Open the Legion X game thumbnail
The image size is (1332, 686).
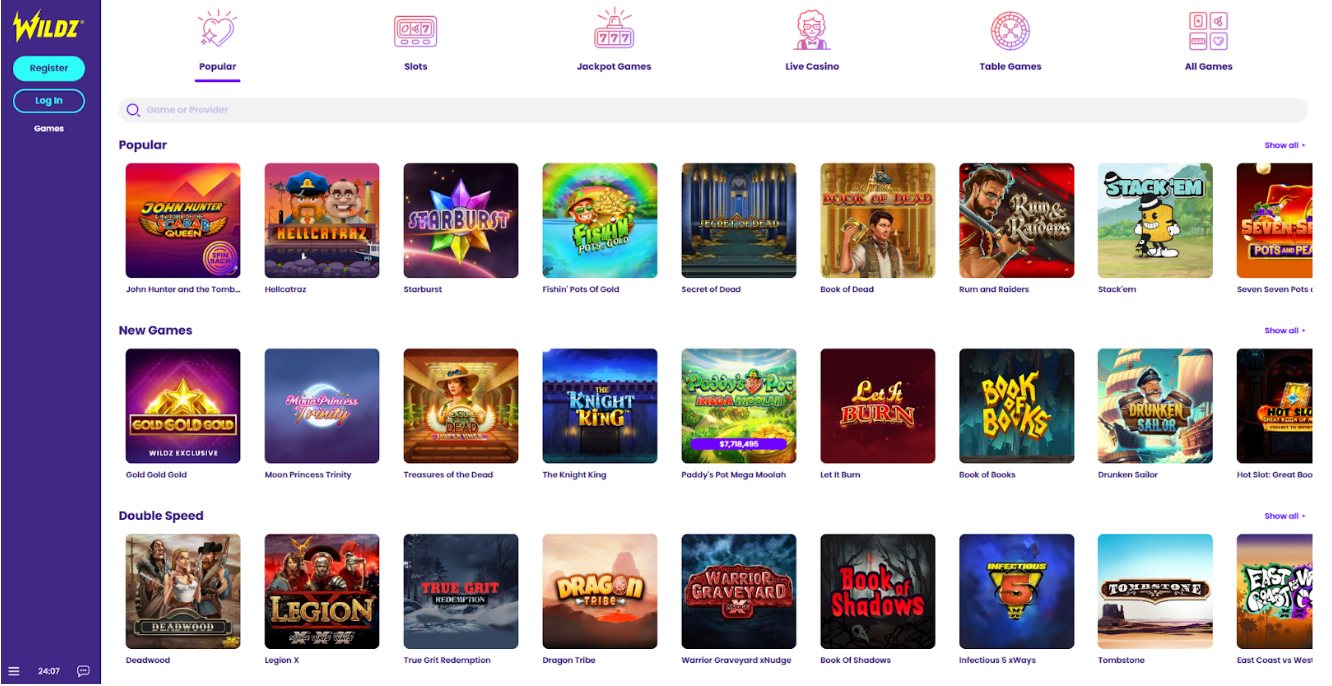pyautogui.click(x=322, y=591)
